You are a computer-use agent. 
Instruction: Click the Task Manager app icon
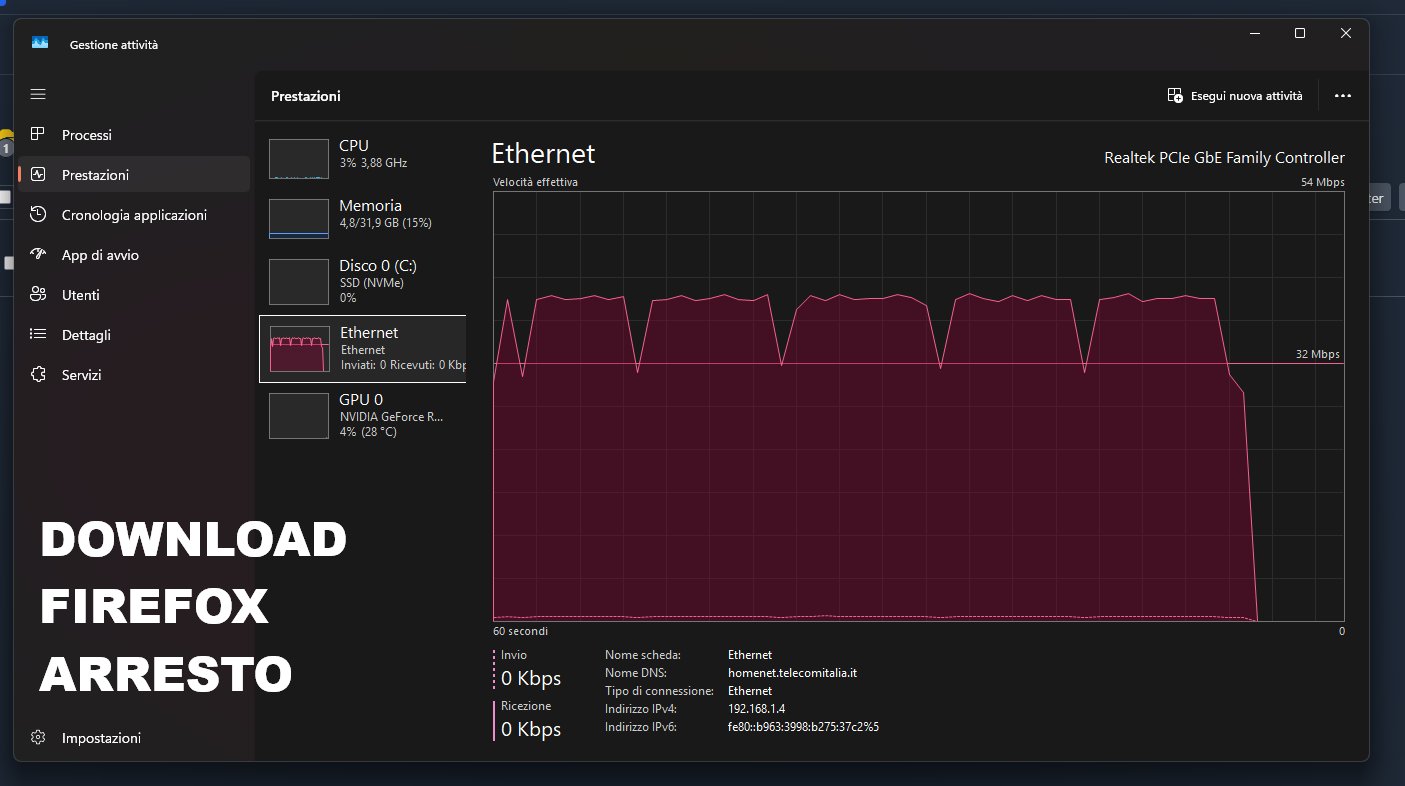click(40, 43)
